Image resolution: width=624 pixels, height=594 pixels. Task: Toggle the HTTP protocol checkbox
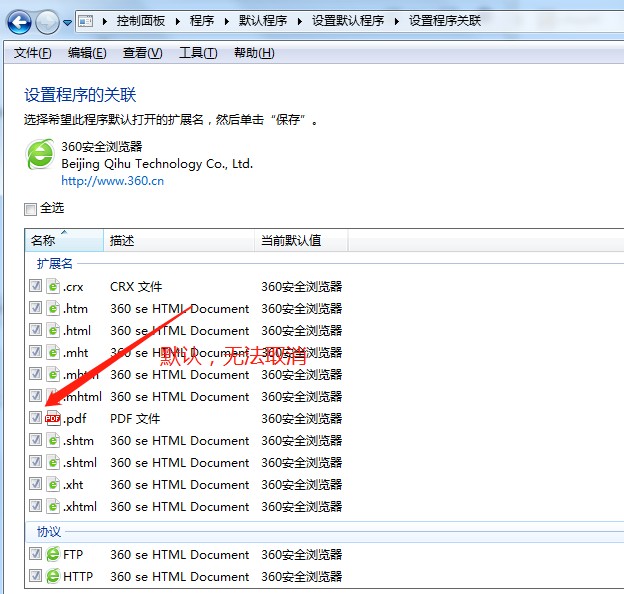coord(35,575)
